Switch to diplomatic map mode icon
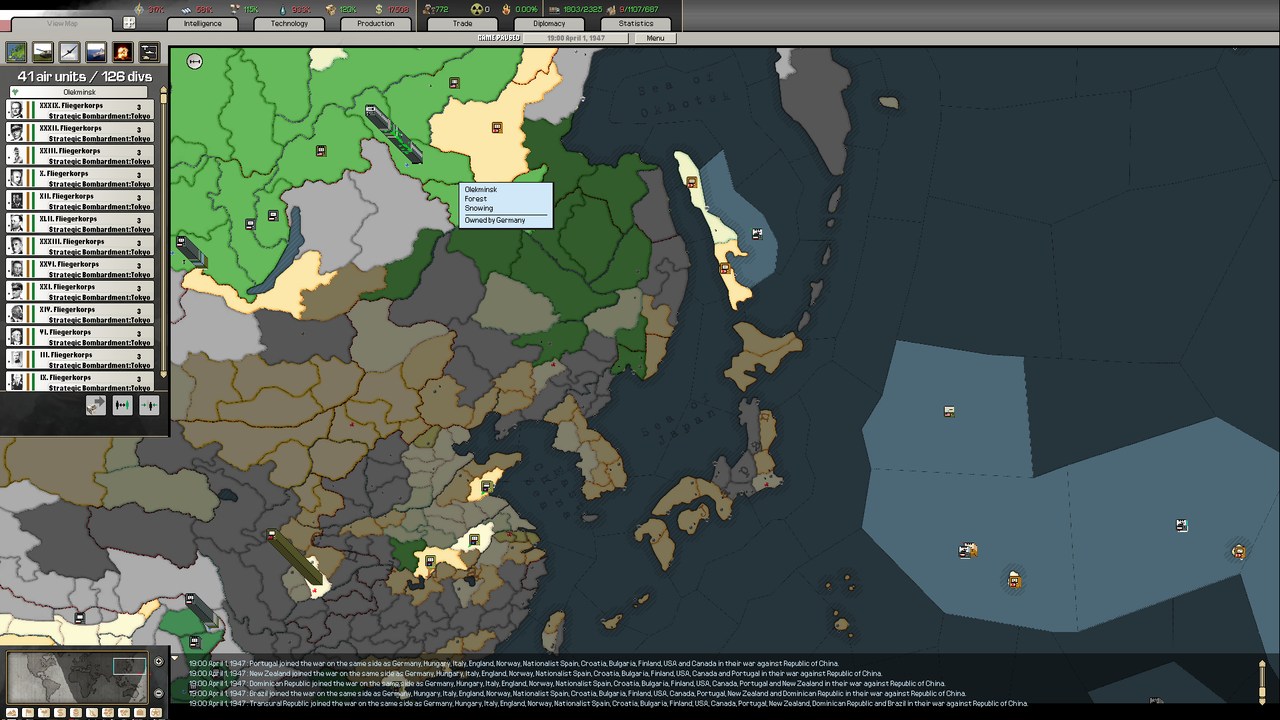This screenshot has width=1280, height=720. coord(124,712)
